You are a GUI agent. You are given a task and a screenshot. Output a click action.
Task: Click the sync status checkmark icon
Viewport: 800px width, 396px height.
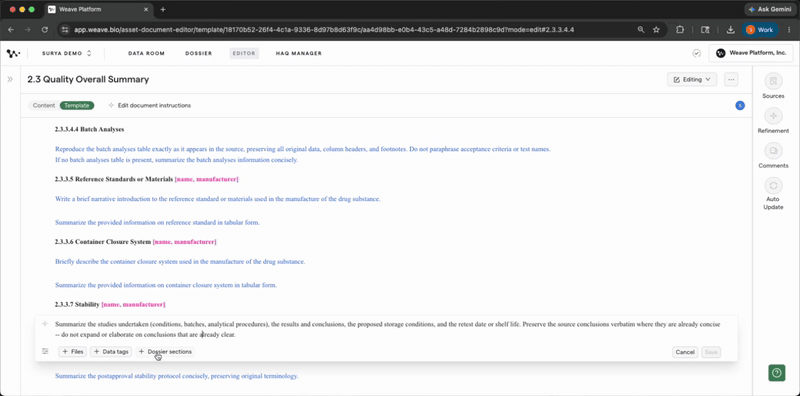pos(696,53)
